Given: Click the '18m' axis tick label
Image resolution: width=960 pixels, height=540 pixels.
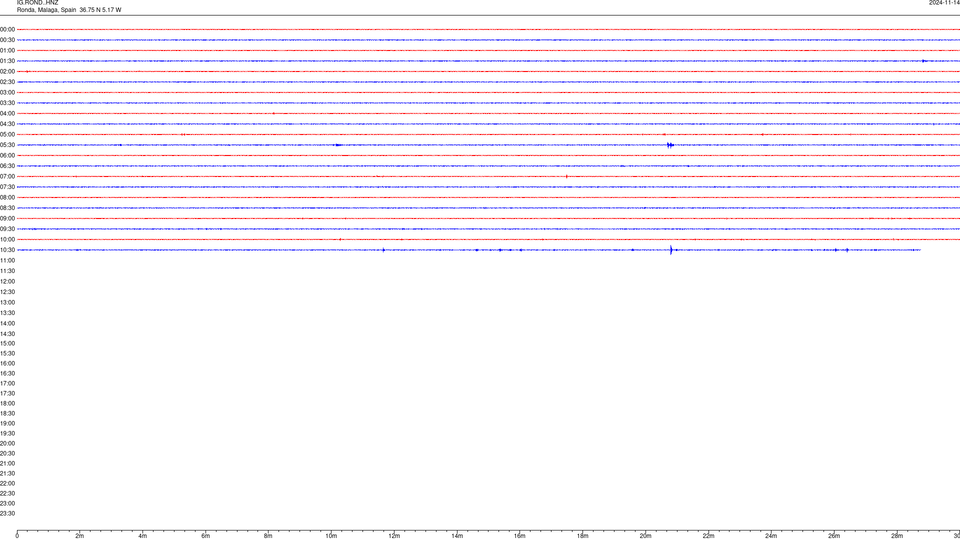Looking at the screenshot, I should pos(583,536).
